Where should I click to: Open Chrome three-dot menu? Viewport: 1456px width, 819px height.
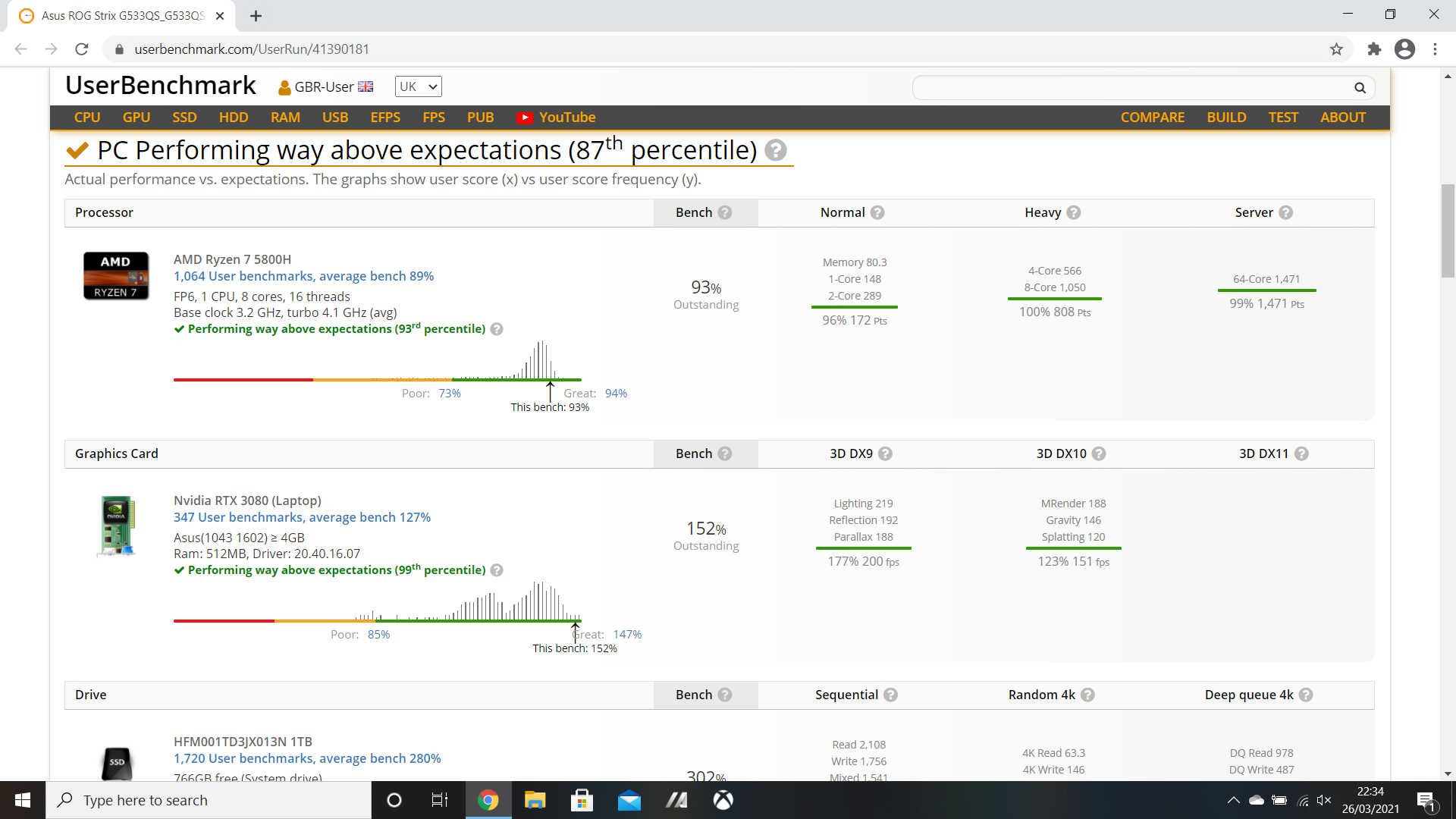click(x=1435, y=49)
